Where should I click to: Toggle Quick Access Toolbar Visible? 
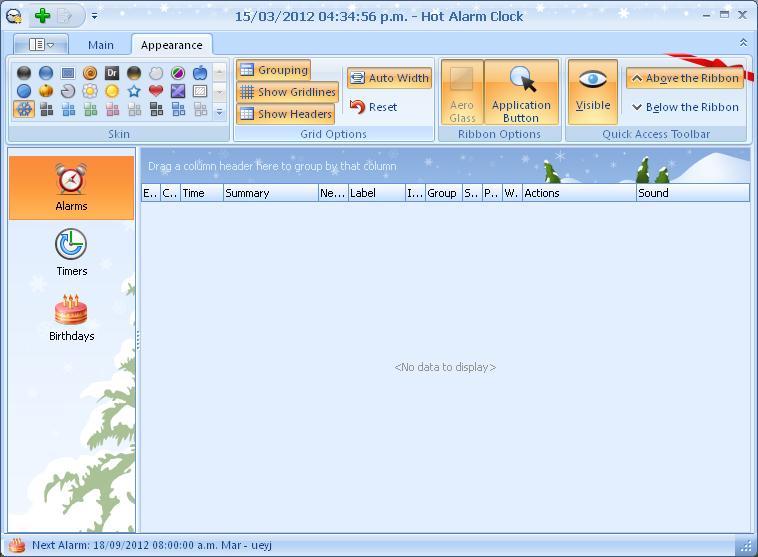tap(593, 92)
